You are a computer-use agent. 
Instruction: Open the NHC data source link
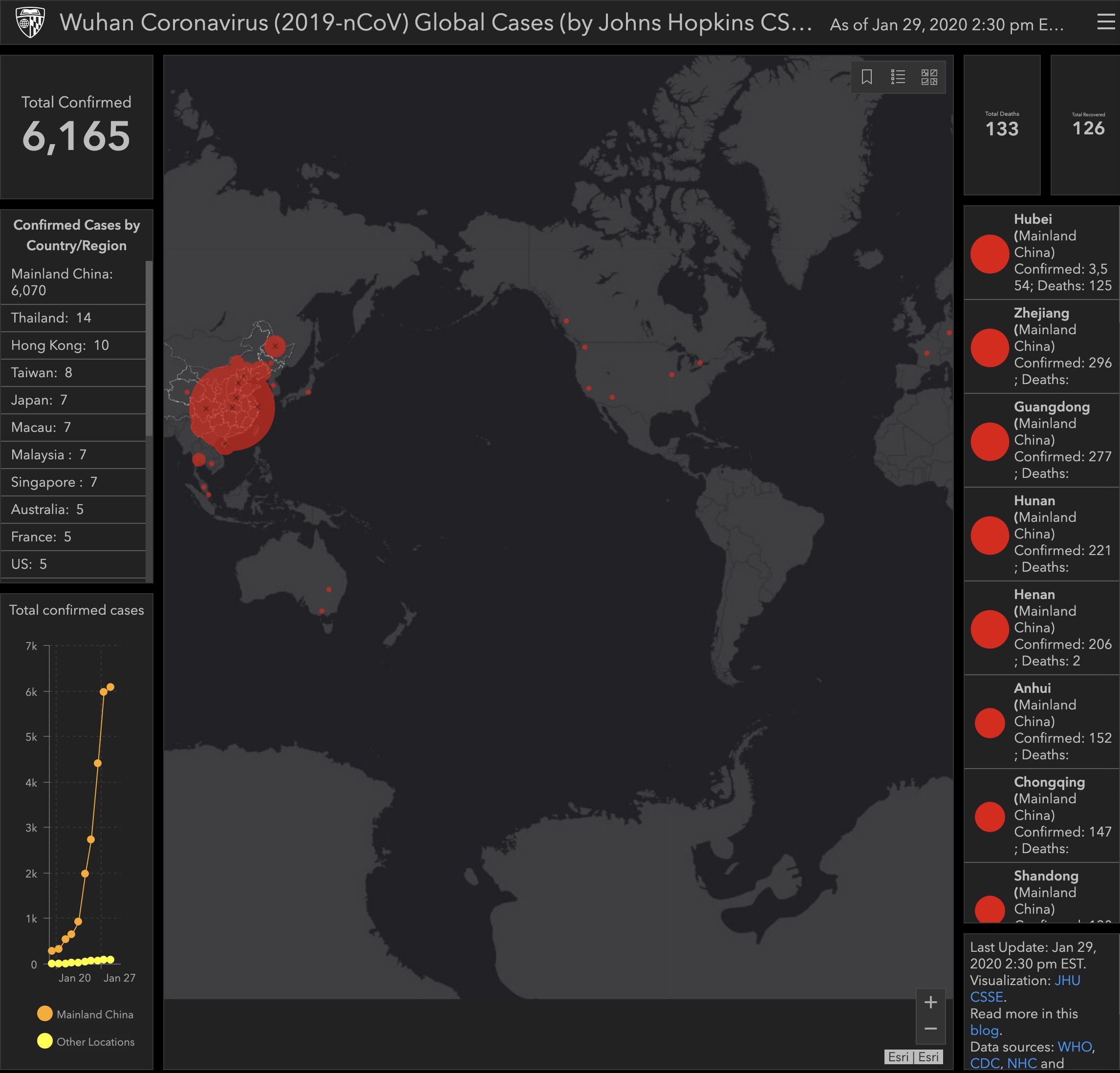point(1022,1063)
